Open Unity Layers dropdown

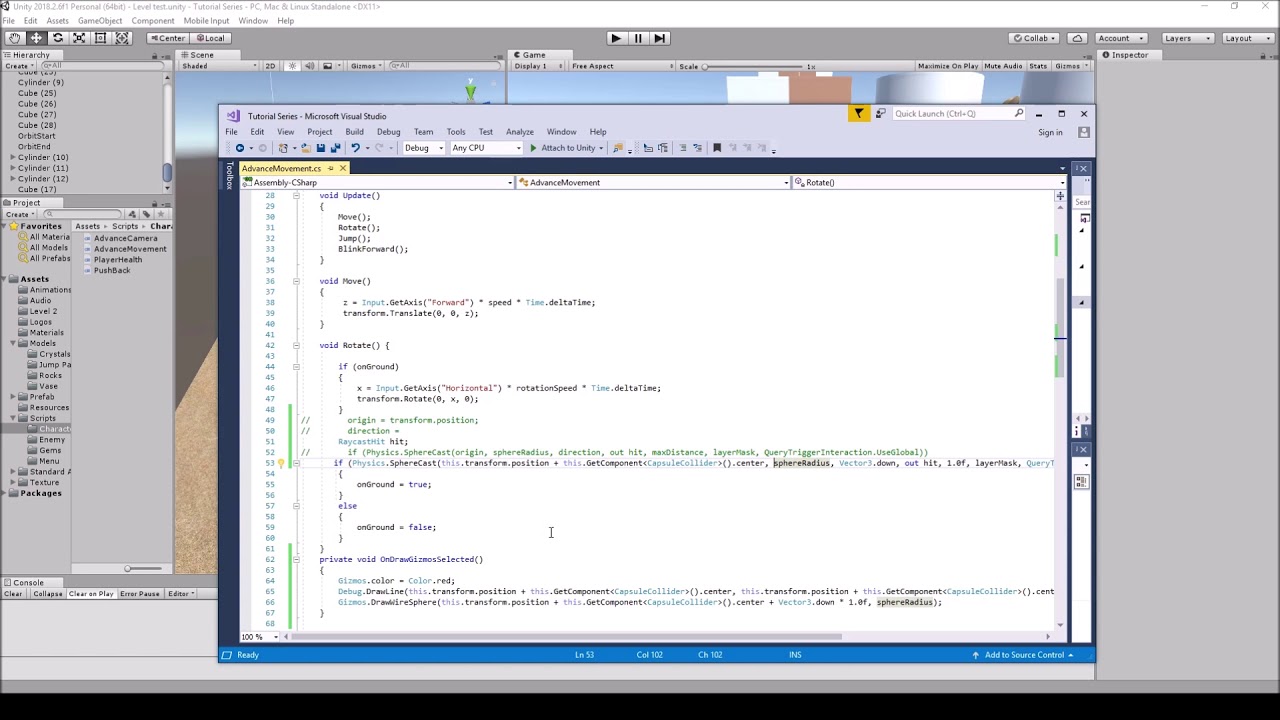[x=1187, y=38]
